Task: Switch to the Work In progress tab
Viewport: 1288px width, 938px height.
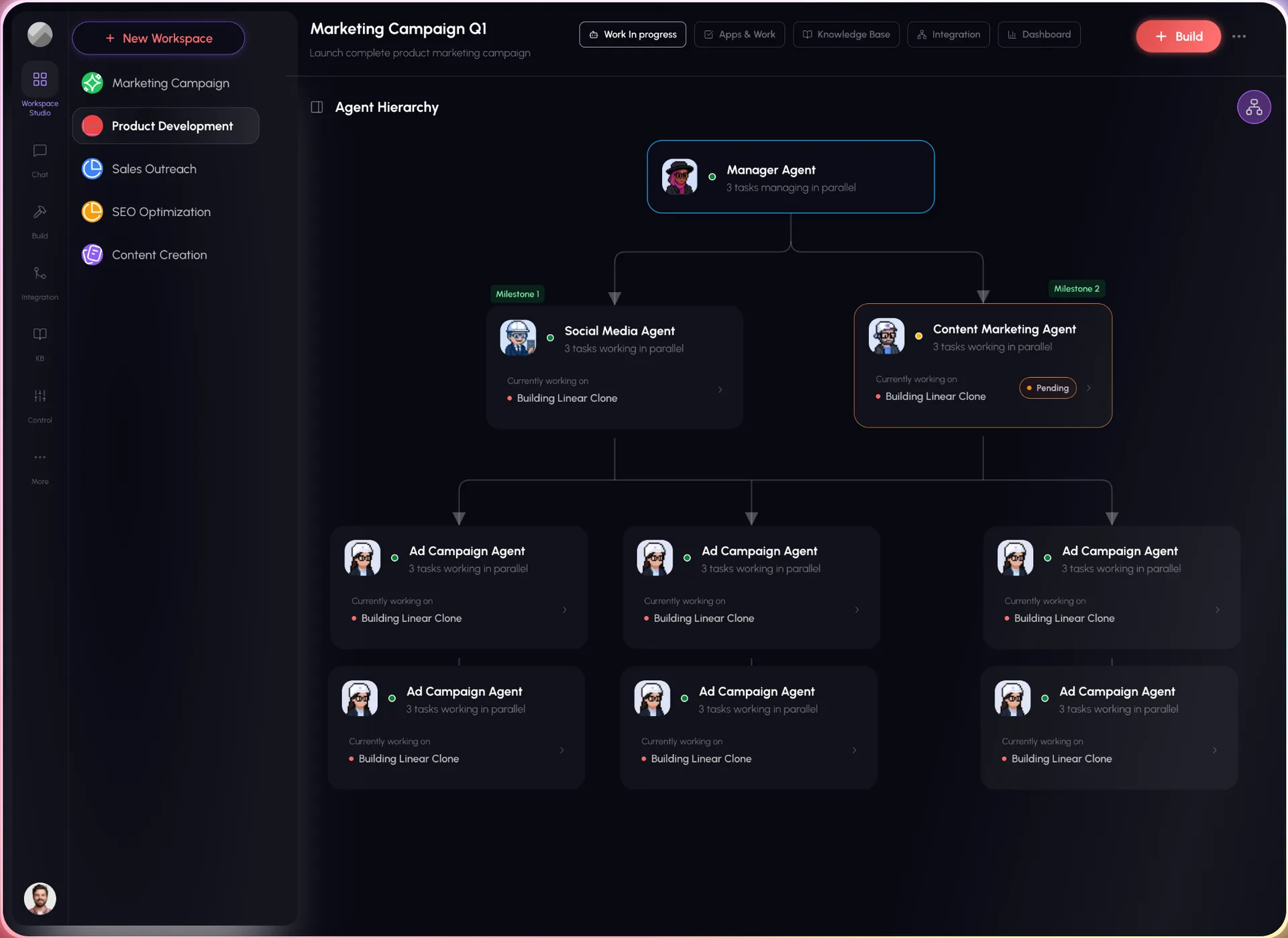Action: click(x=632, y=34)
